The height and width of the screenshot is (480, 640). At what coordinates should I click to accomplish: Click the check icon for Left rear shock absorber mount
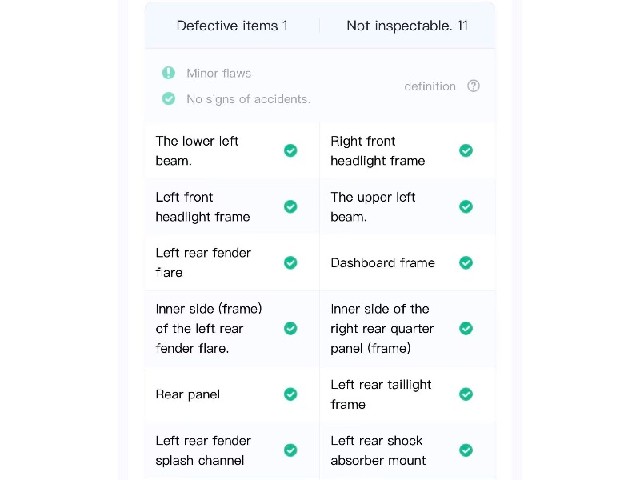(466, 450)
